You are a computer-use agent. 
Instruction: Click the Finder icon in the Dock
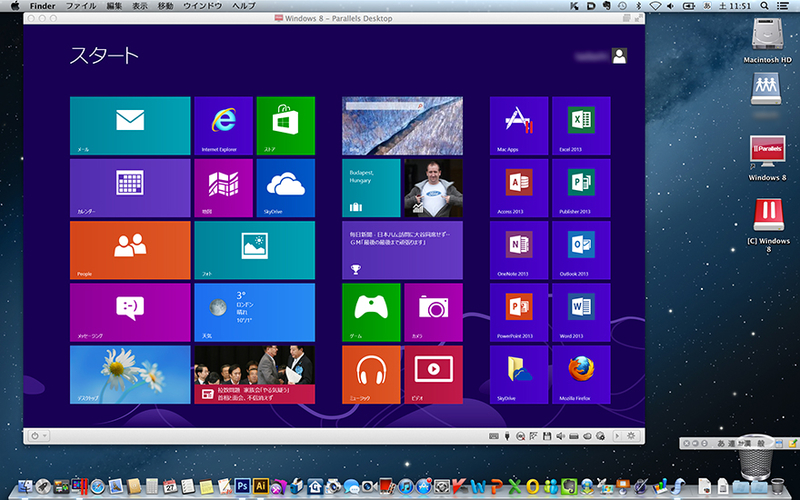tap(25, 486)
